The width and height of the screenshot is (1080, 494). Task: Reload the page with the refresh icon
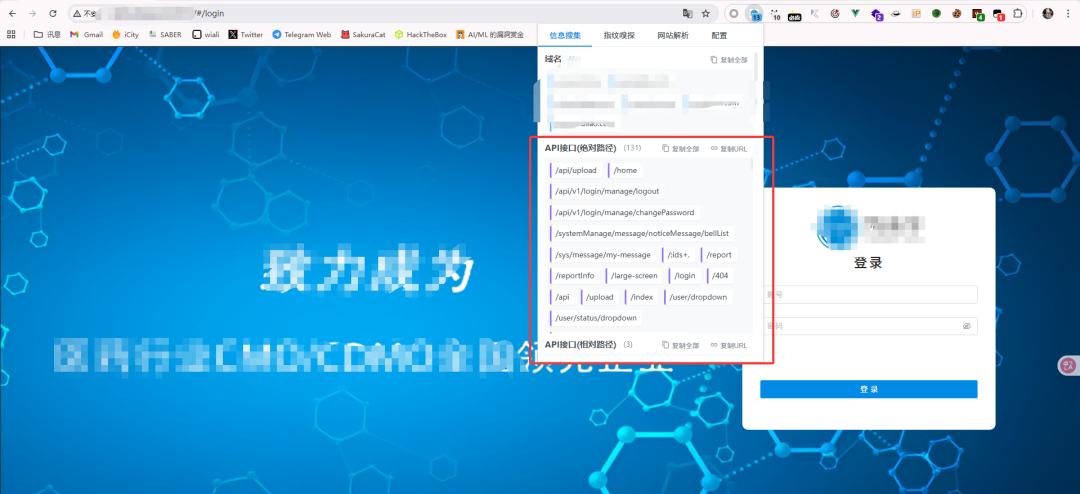52,13
